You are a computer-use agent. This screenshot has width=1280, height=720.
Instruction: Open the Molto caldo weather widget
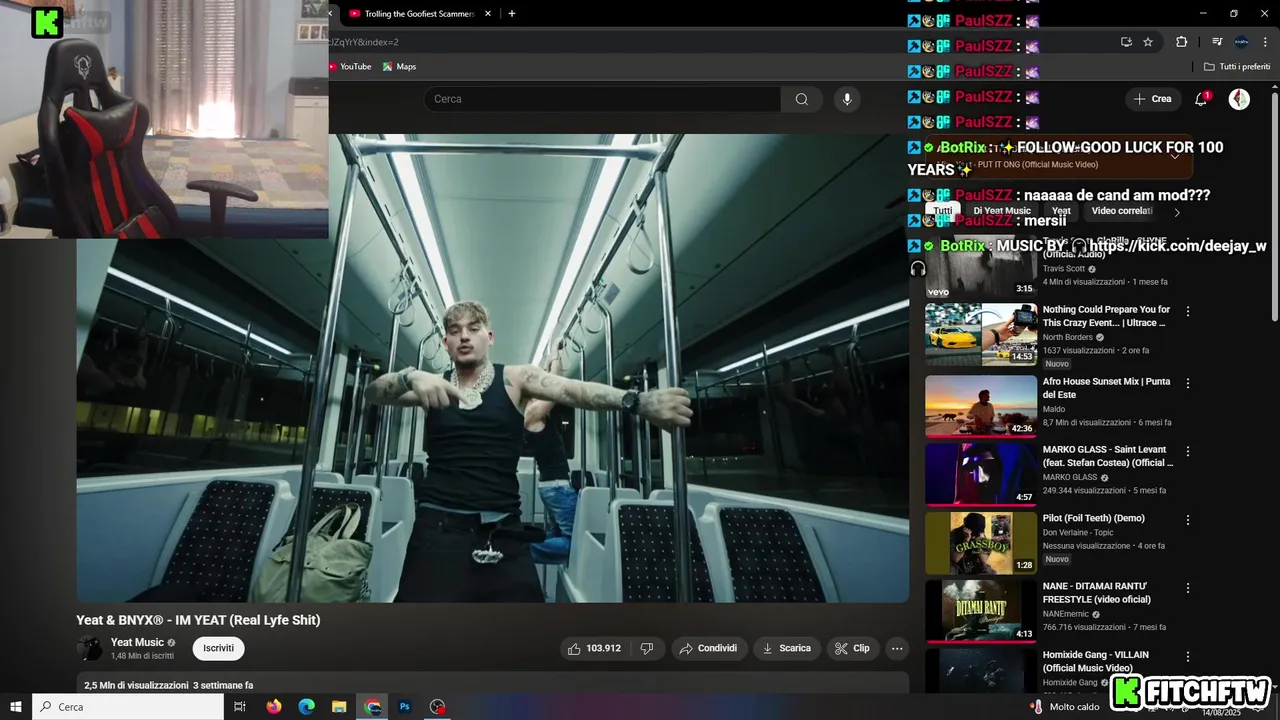[1065, 707]
